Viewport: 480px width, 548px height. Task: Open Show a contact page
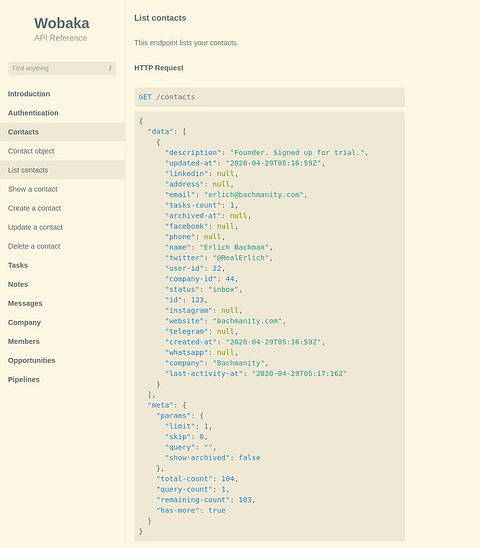tap(33, 189)
